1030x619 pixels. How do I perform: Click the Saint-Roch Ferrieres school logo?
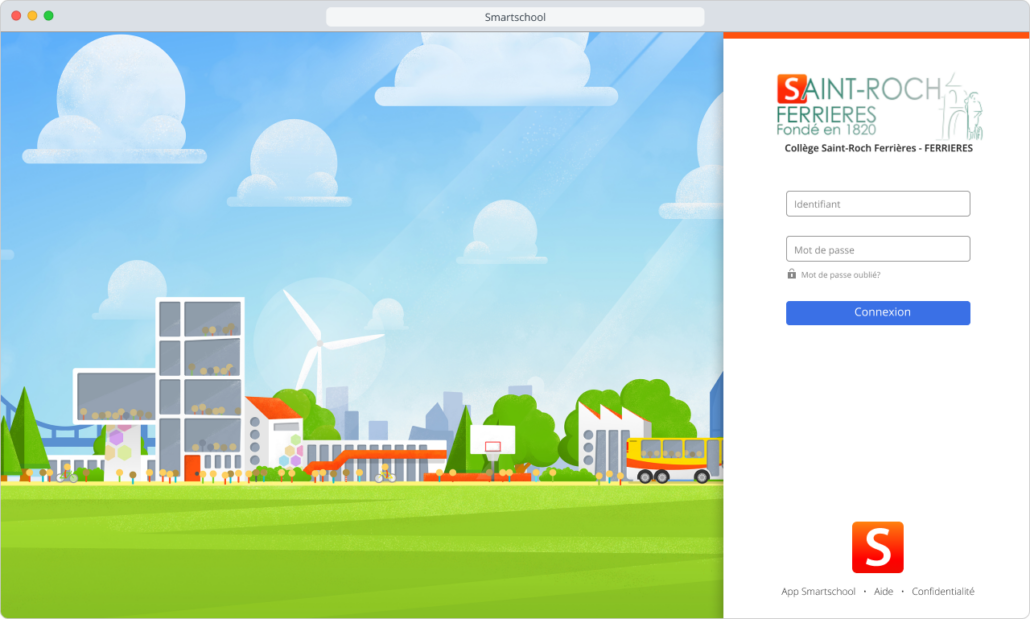(877, 105)
